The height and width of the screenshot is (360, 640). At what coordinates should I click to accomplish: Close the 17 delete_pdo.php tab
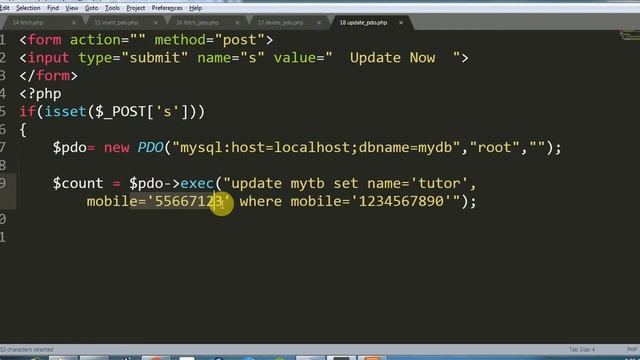tap(319, 22)
